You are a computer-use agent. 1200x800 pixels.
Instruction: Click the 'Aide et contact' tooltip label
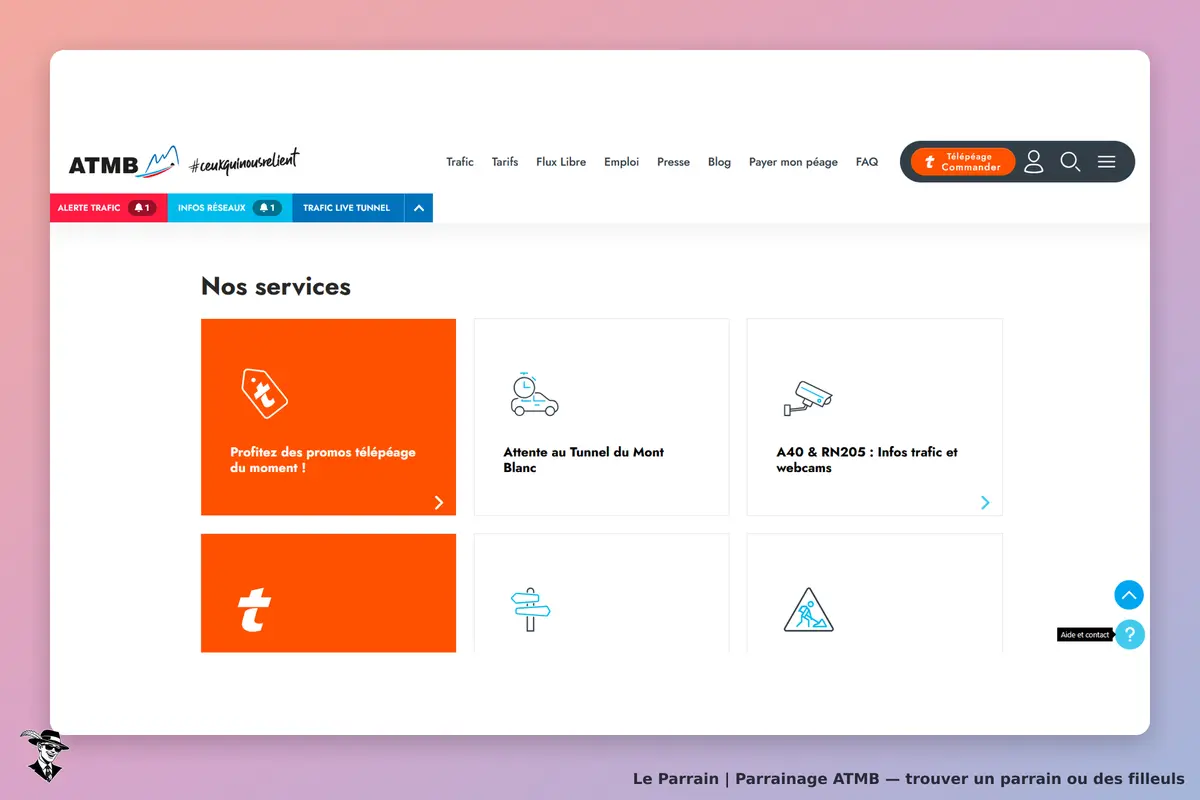point(1085,635)
